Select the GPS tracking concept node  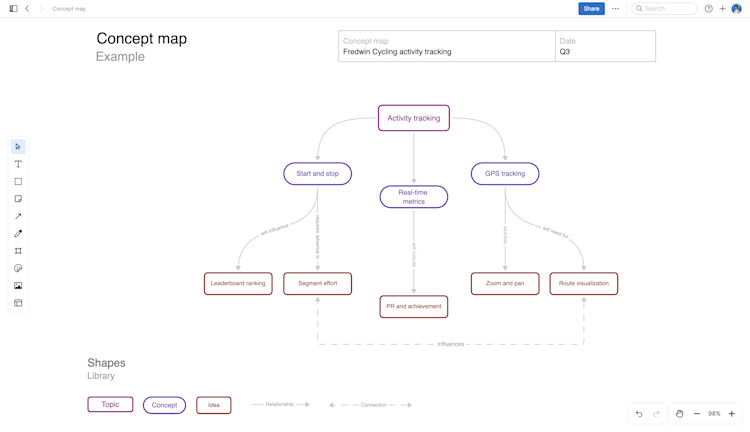click(x=505, y=174)
